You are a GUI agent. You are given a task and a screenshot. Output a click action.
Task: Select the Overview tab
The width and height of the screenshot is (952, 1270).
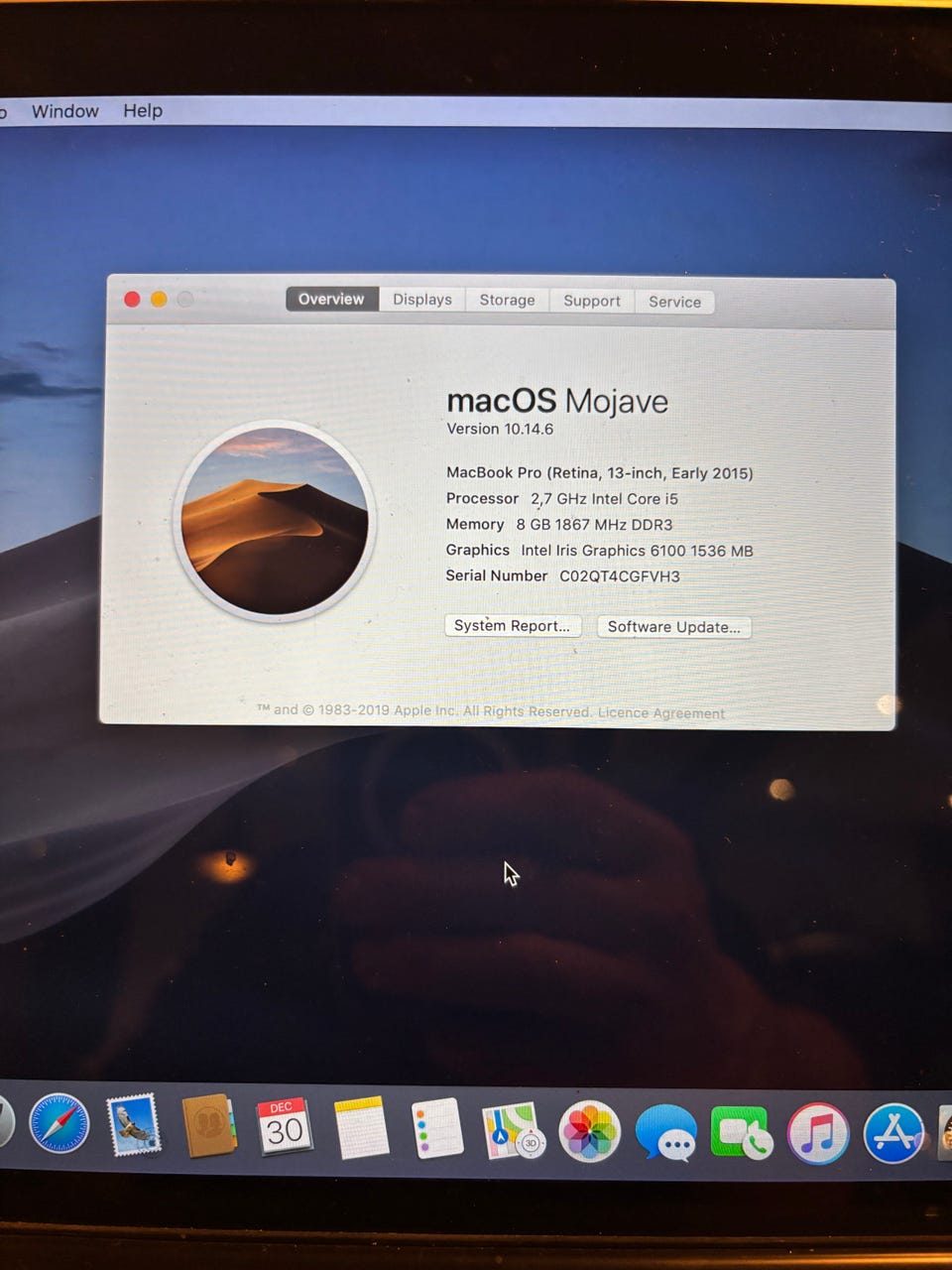331,299
